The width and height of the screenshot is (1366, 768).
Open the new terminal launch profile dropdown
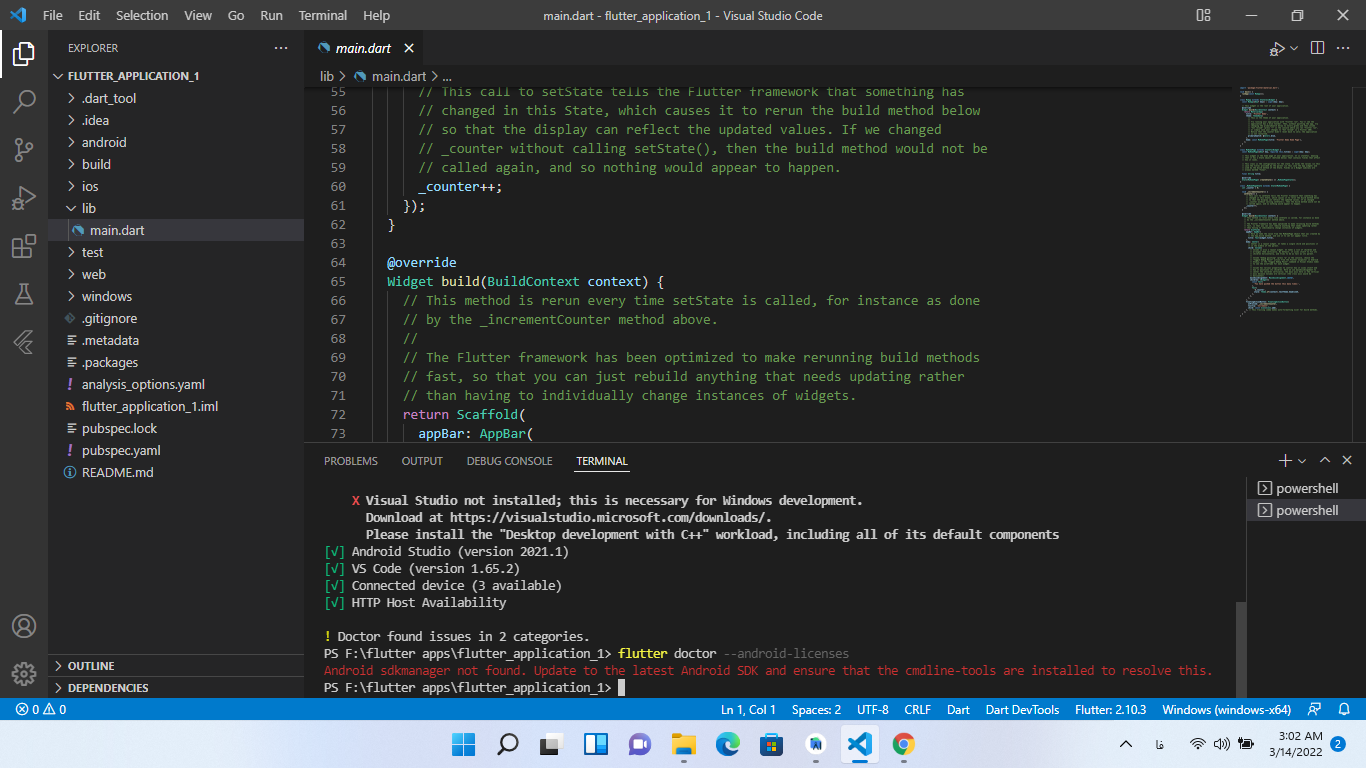tap(1302, 461)
